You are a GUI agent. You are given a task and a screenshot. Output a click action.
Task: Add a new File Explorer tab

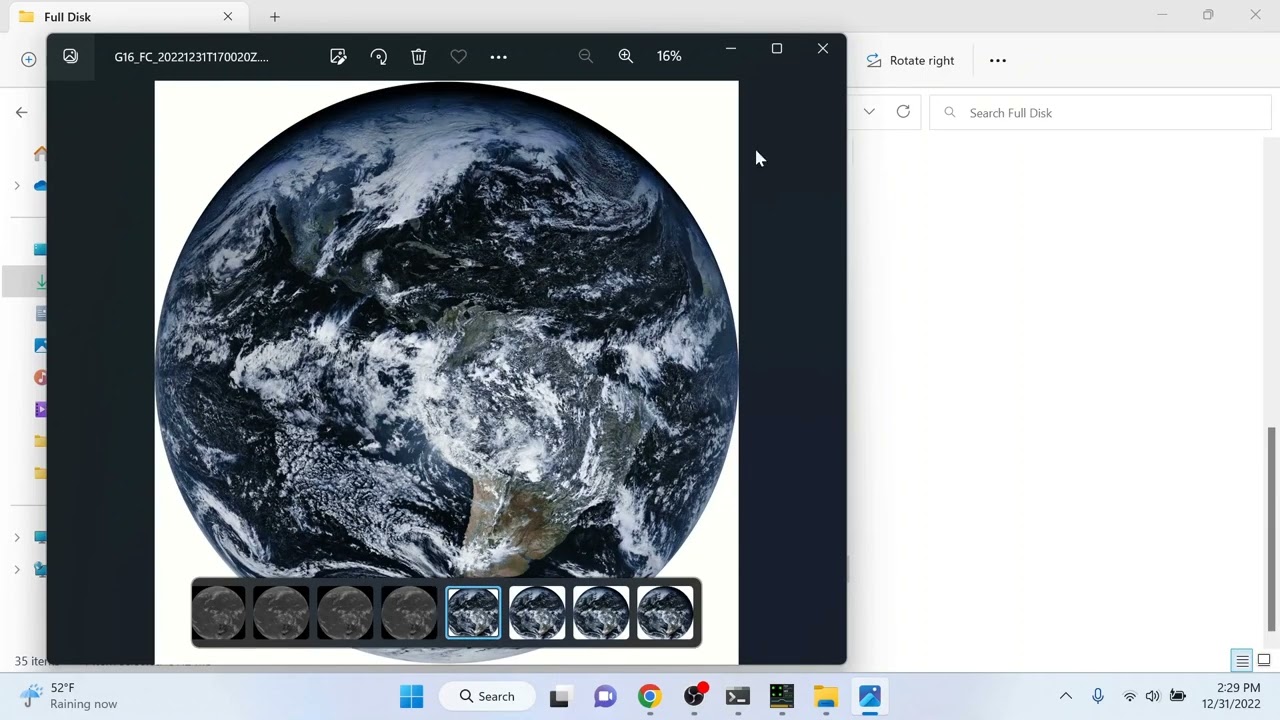274,17
